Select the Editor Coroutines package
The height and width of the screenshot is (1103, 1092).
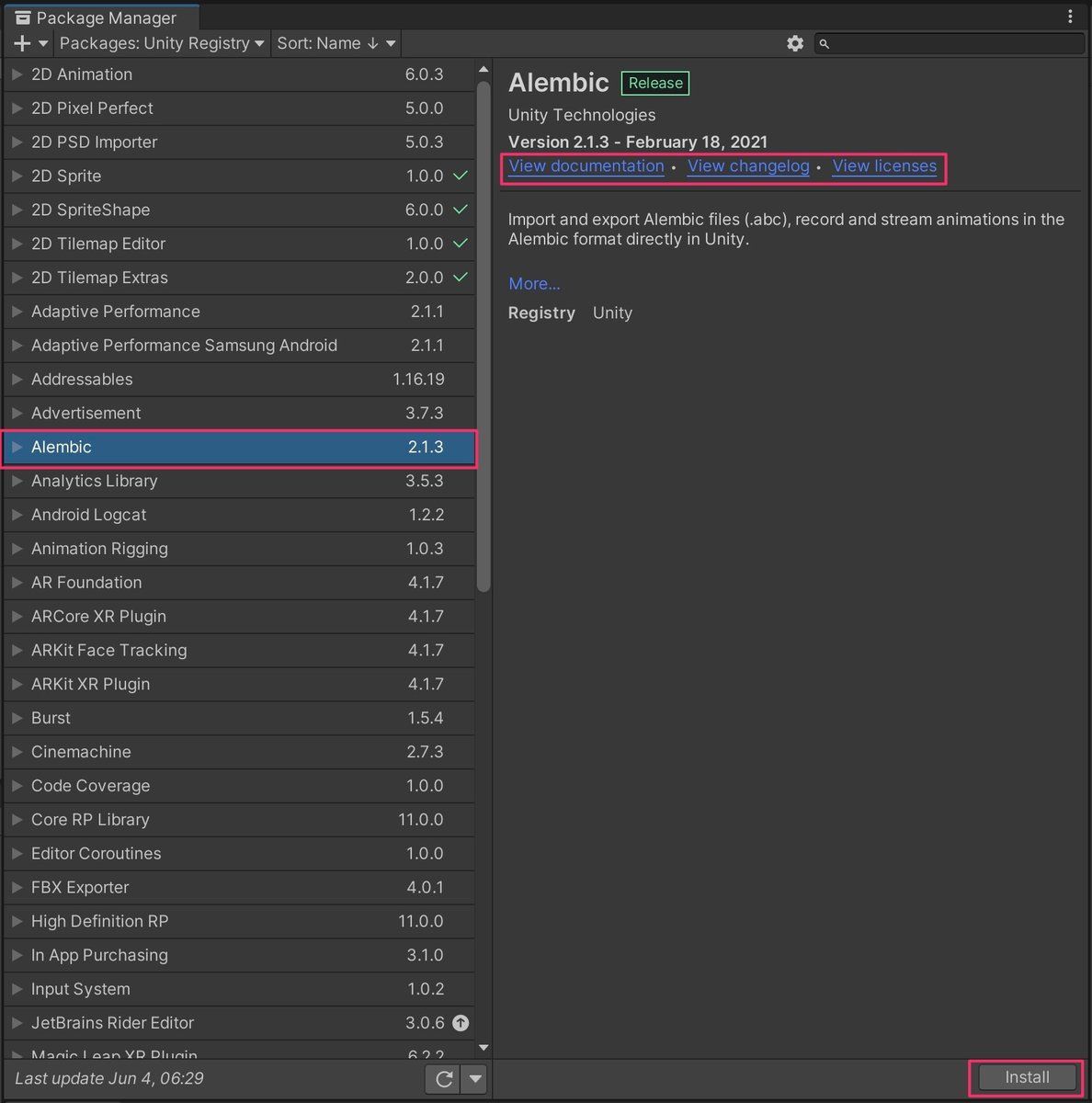[x=239, y=854]
